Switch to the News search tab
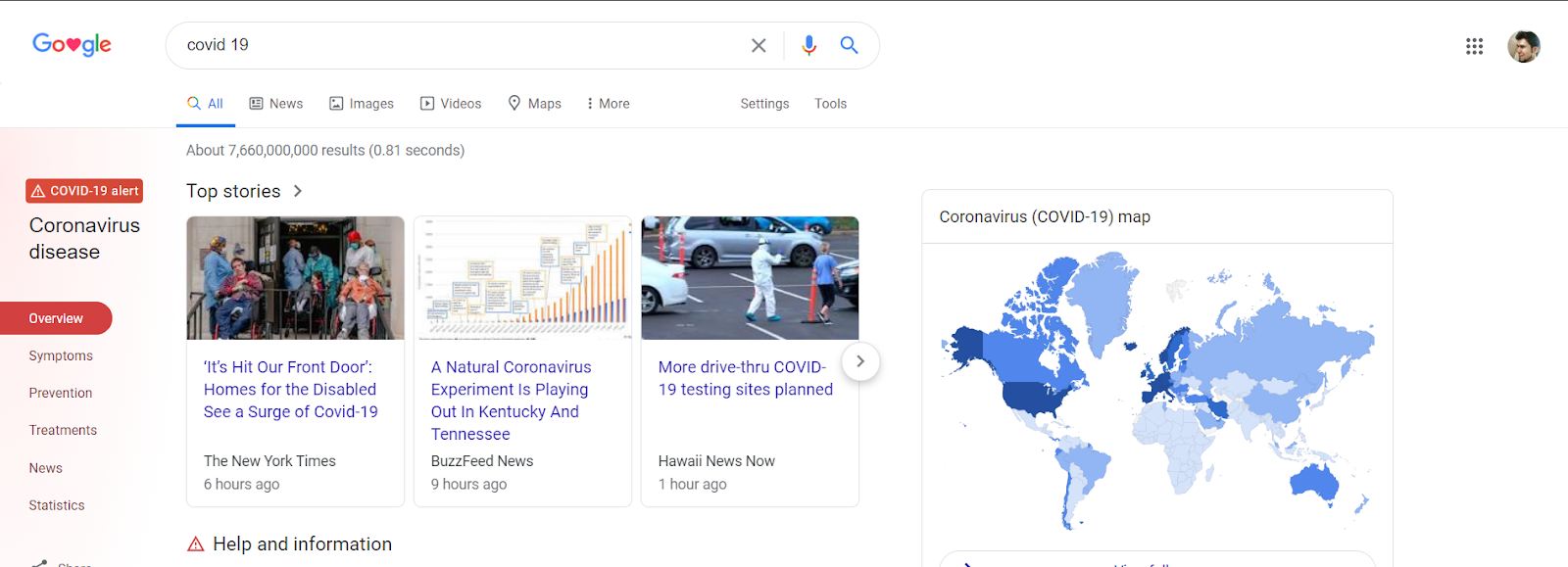This screenshot has width=1568, height=567. click(276, 104)
